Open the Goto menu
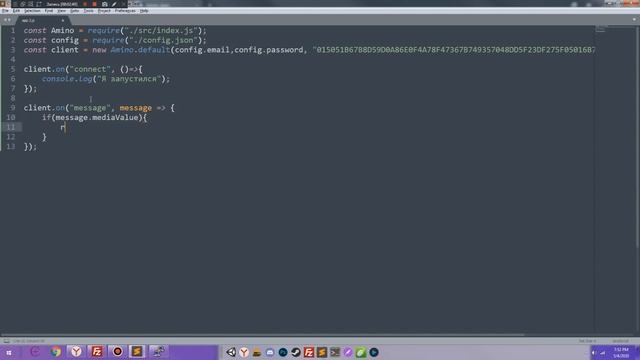This screenshot has width=640, height=360. (75, 11)
